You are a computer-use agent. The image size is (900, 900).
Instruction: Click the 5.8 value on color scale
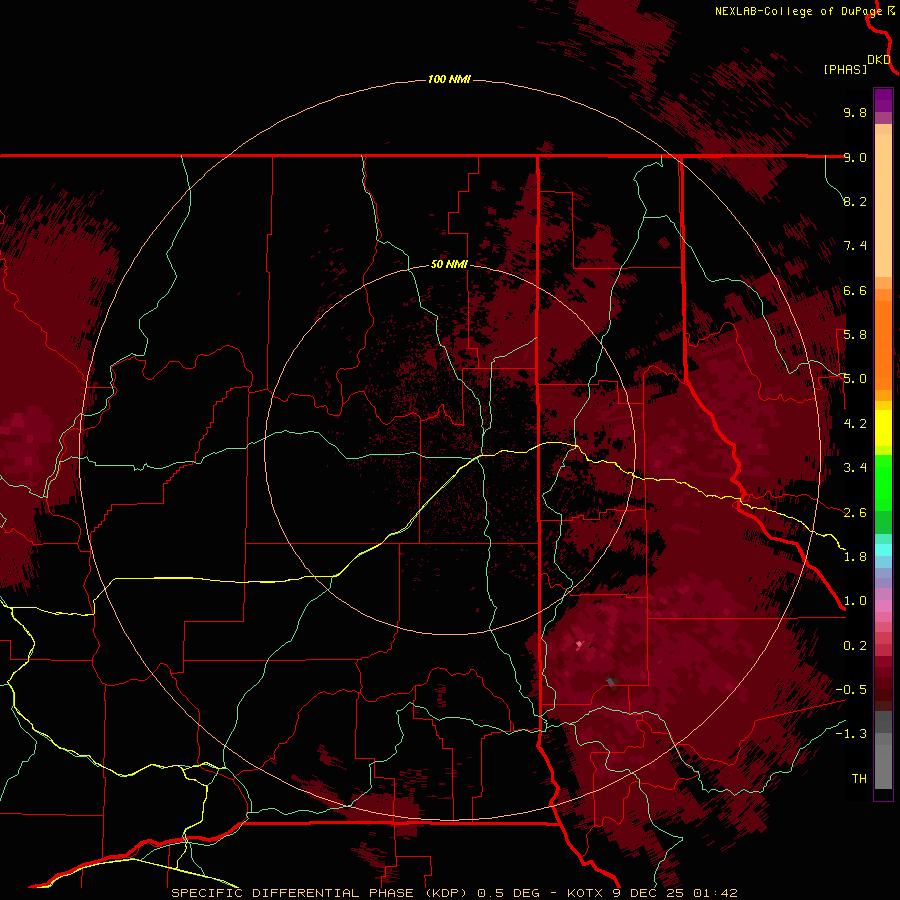click(855, 335)
